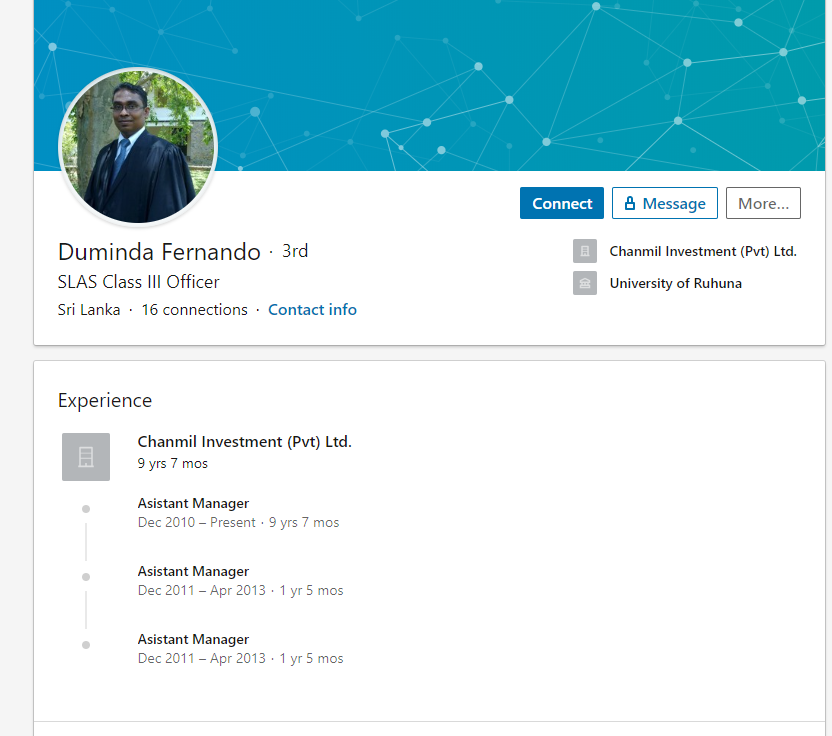Click the Message button
This screenshot has height=736, width=832.
[x=664, y=203]
